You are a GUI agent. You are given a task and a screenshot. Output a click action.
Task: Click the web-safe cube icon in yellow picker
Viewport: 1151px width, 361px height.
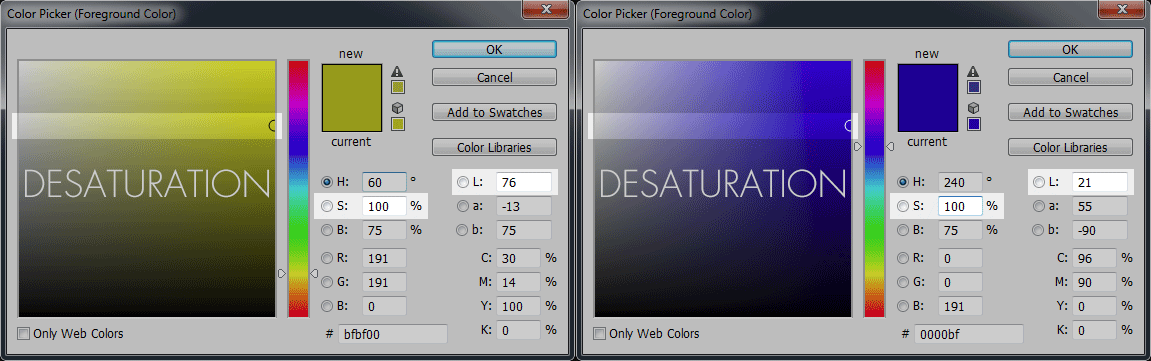[398, 108]
